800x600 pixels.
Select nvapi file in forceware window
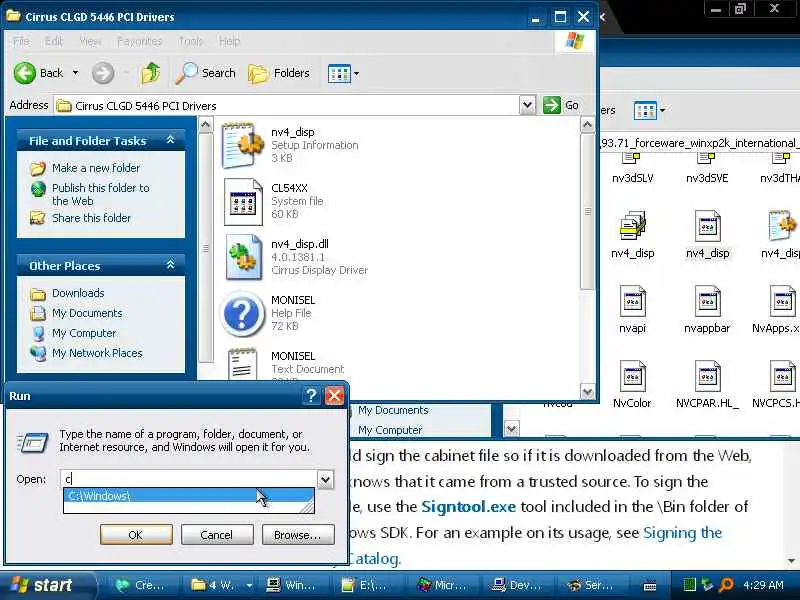pos(633,310)
